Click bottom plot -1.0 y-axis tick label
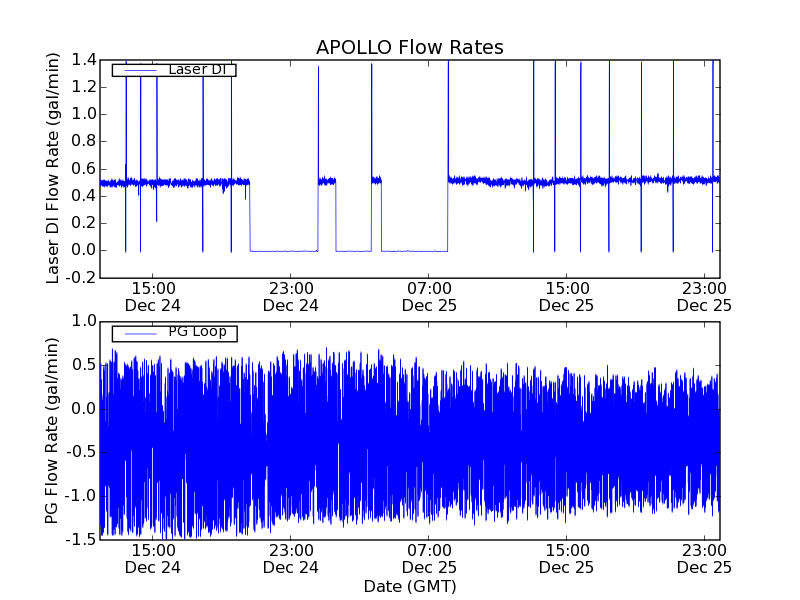The width and height of the screenshot is (800, 600). (x=81, y=495)
